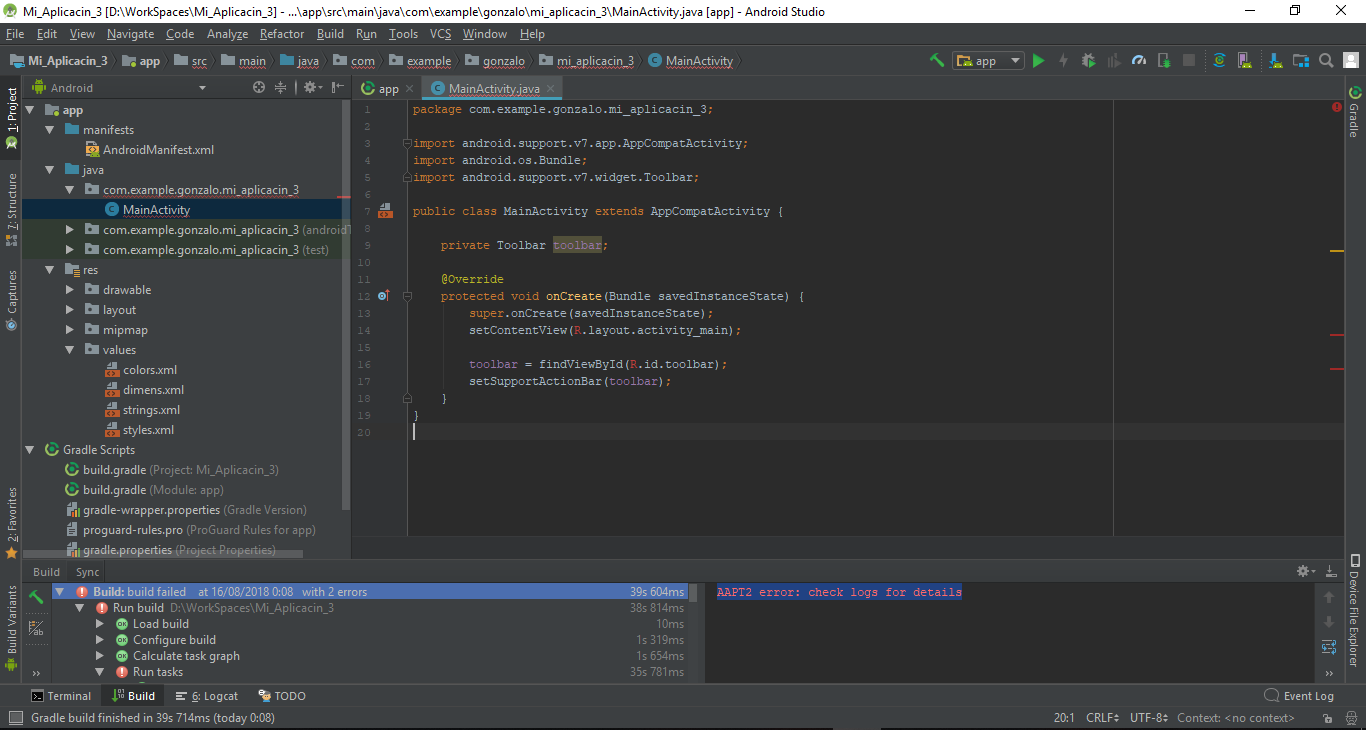This screenshot has height=730, width=1366.
Task: Open Build panel gear settings
Action: pos(1305,571)
